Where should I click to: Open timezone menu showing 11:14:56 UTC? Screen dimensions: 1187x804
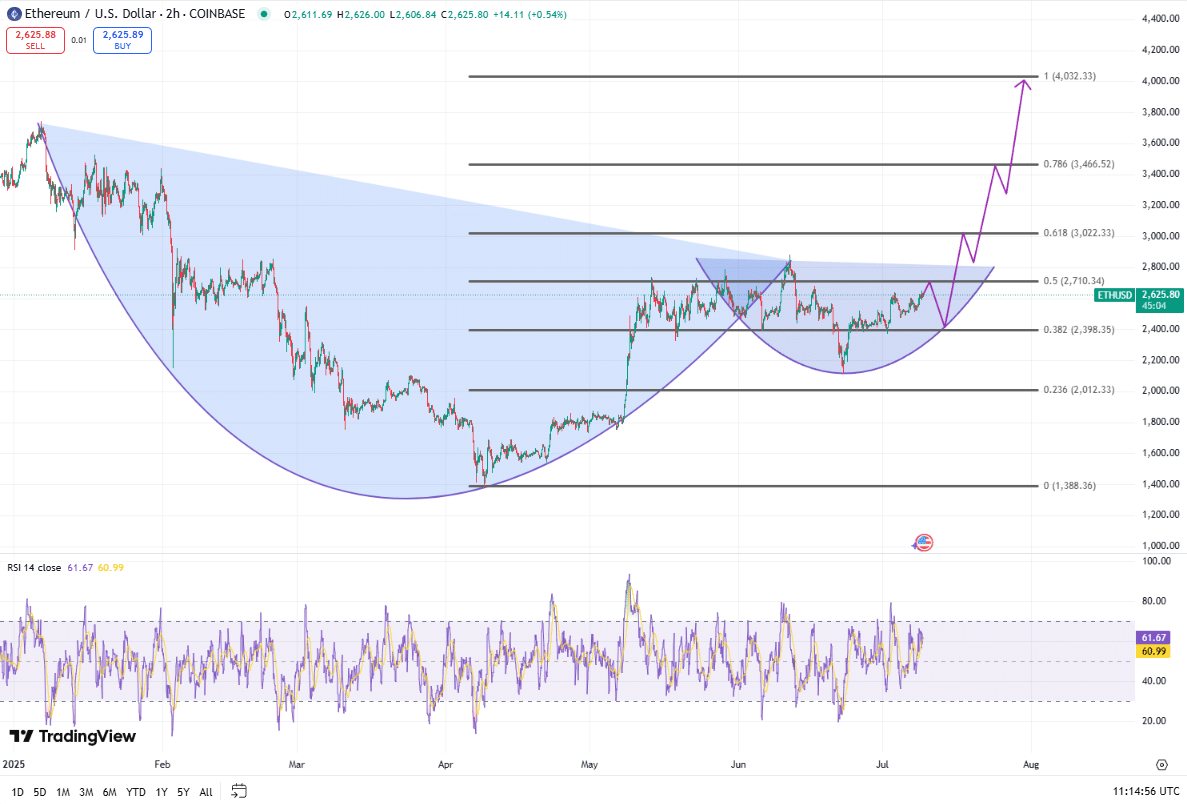click(1146, 791)
